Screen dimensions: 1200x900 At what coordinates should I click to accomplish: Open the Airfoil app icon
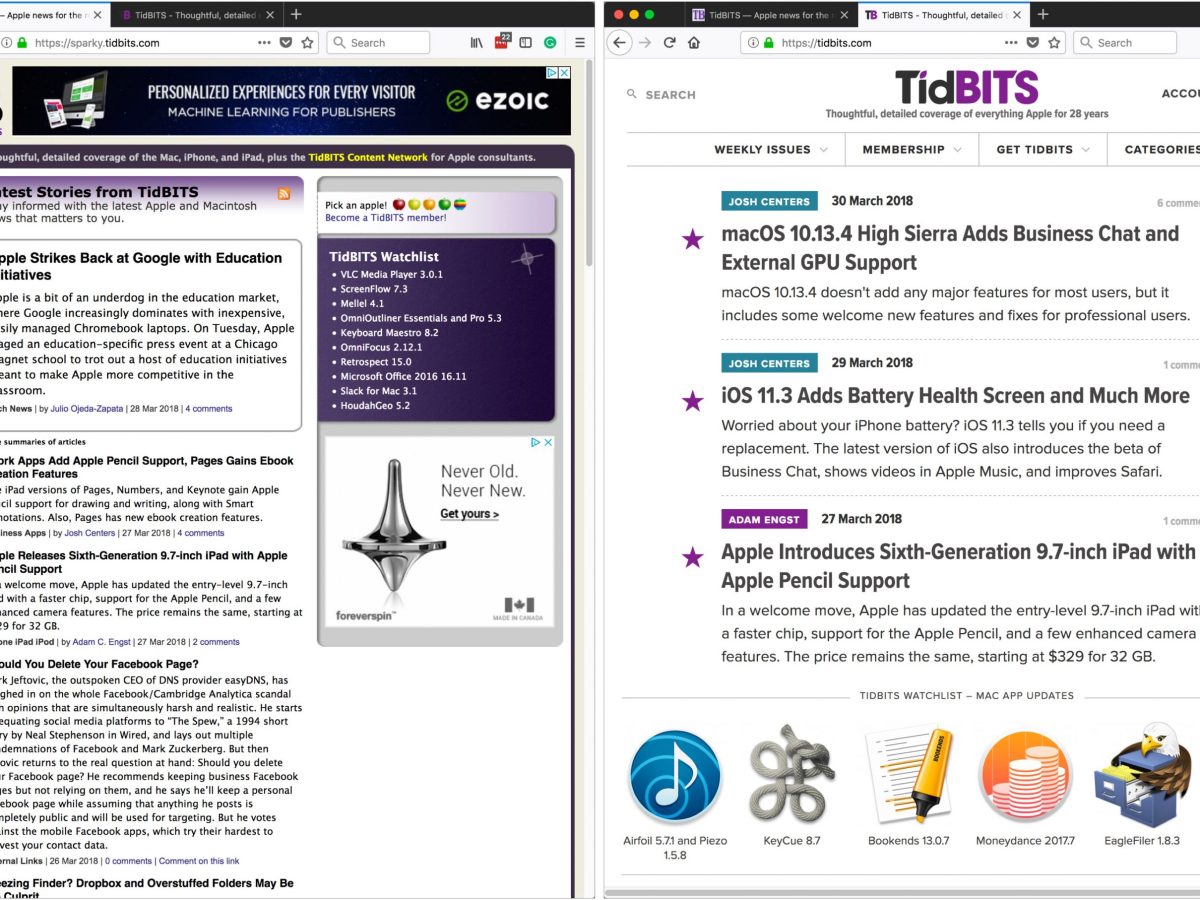click(675, 777)
